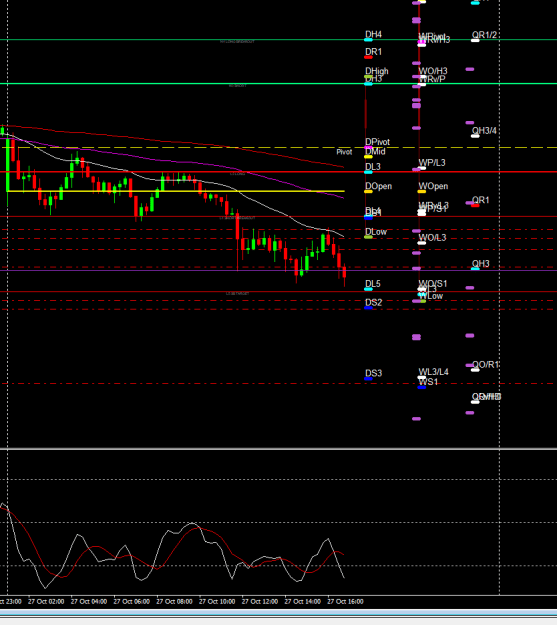Viewport: 557px width, 625px height.
Task: Click the 27 Oct 14:00 time label
Action: pyautogui.click(x=302, y=601)
